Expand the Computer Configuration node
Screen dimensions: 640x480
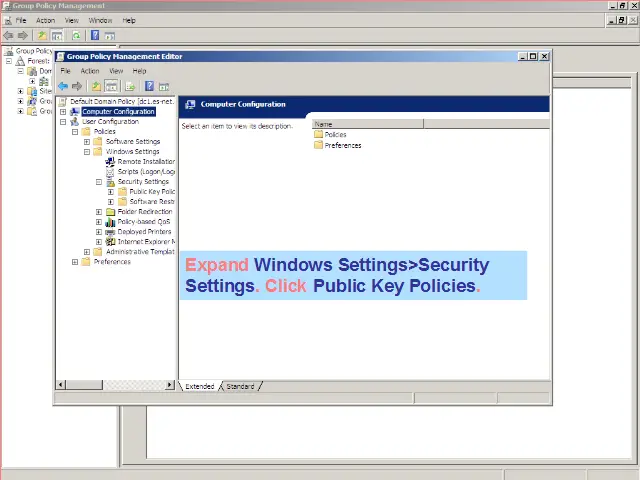(x=63, y=112)
